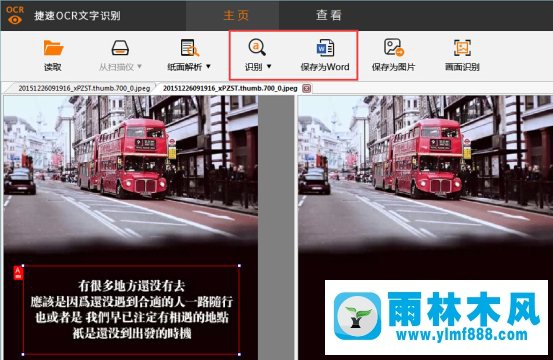
Task: Switch to the 查看 tab
Action: 329,15
